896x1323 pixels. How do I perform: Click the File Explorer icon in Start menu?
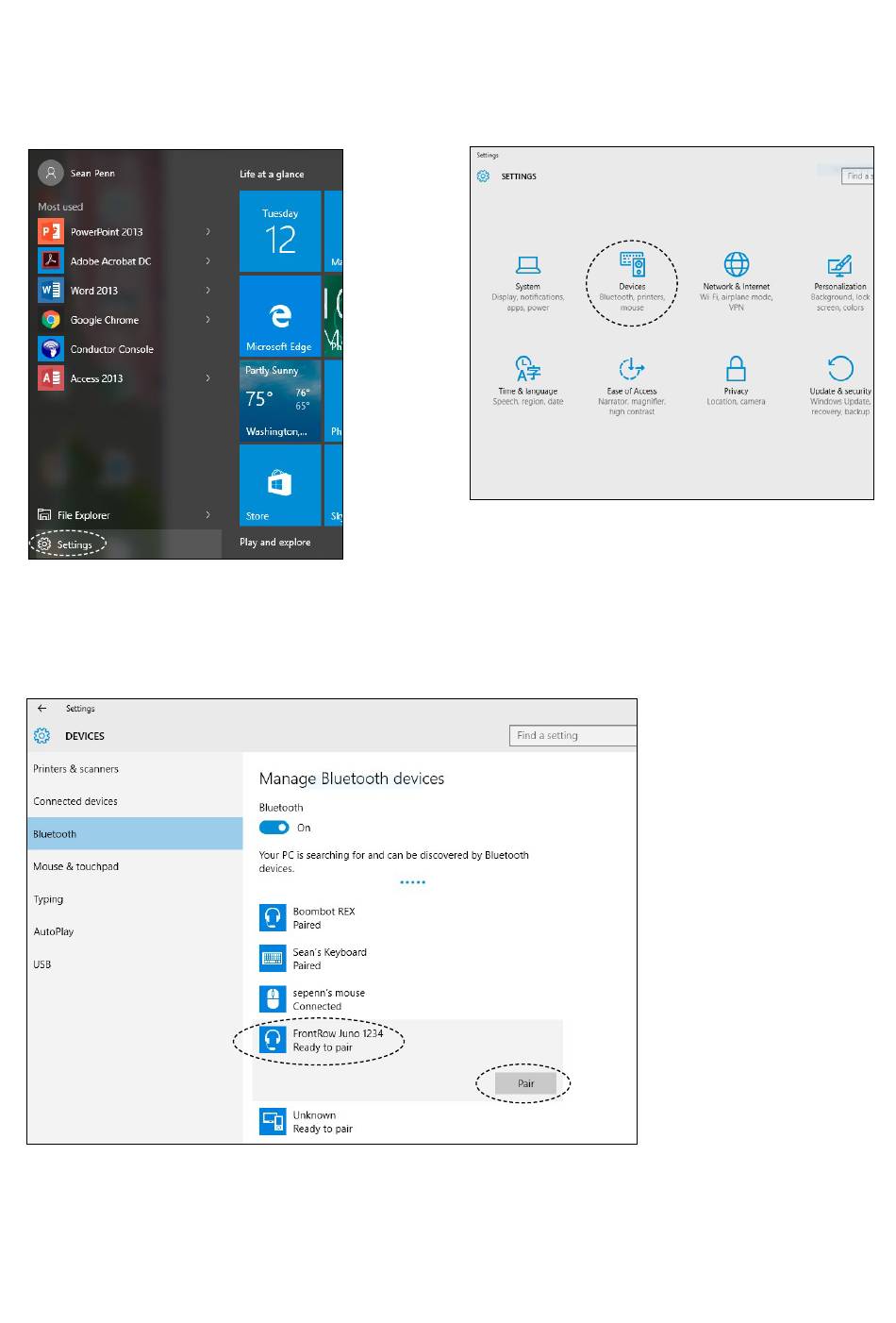click(44, 514)
